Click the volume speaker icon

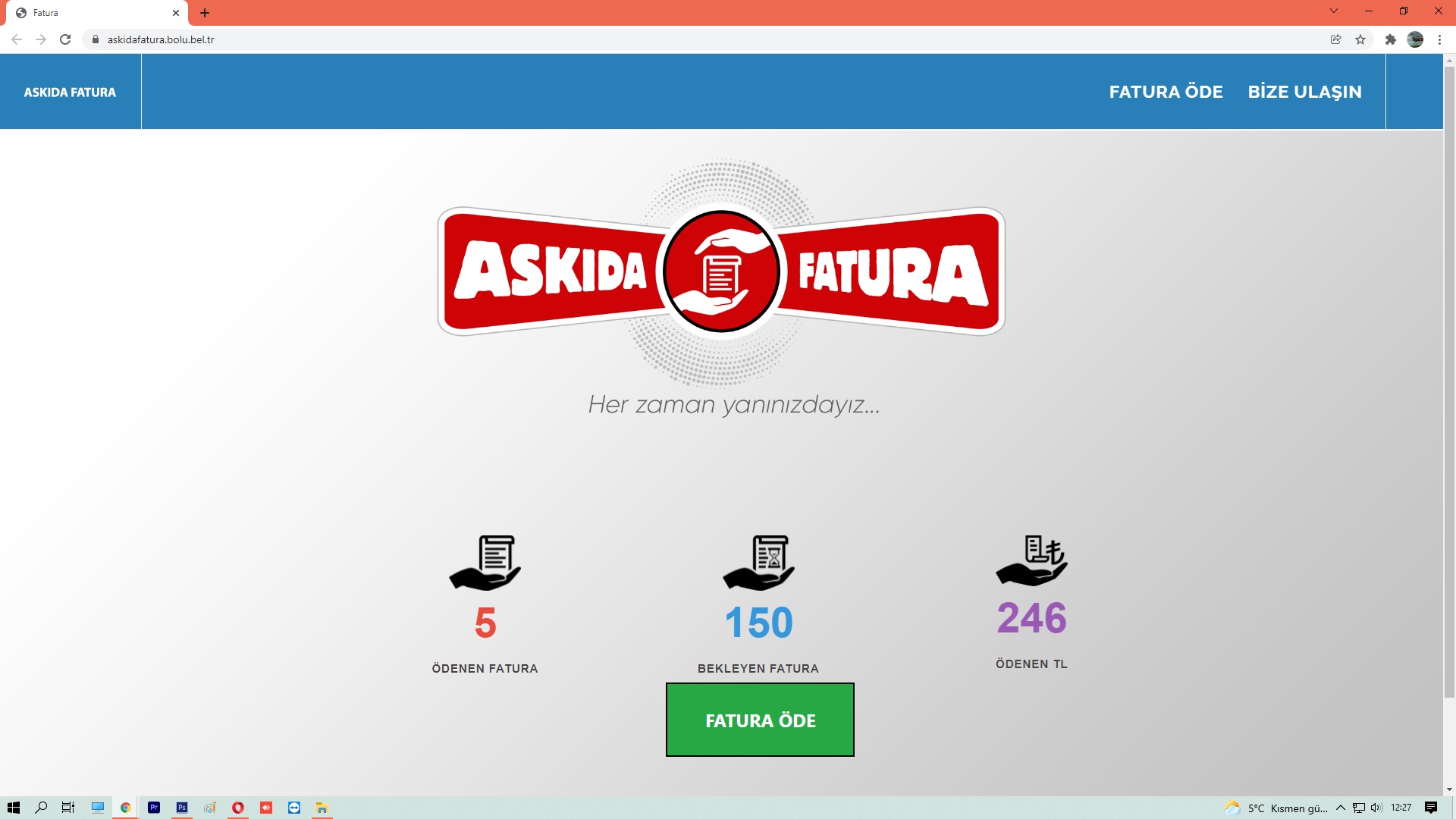[x=1376, y=808]
